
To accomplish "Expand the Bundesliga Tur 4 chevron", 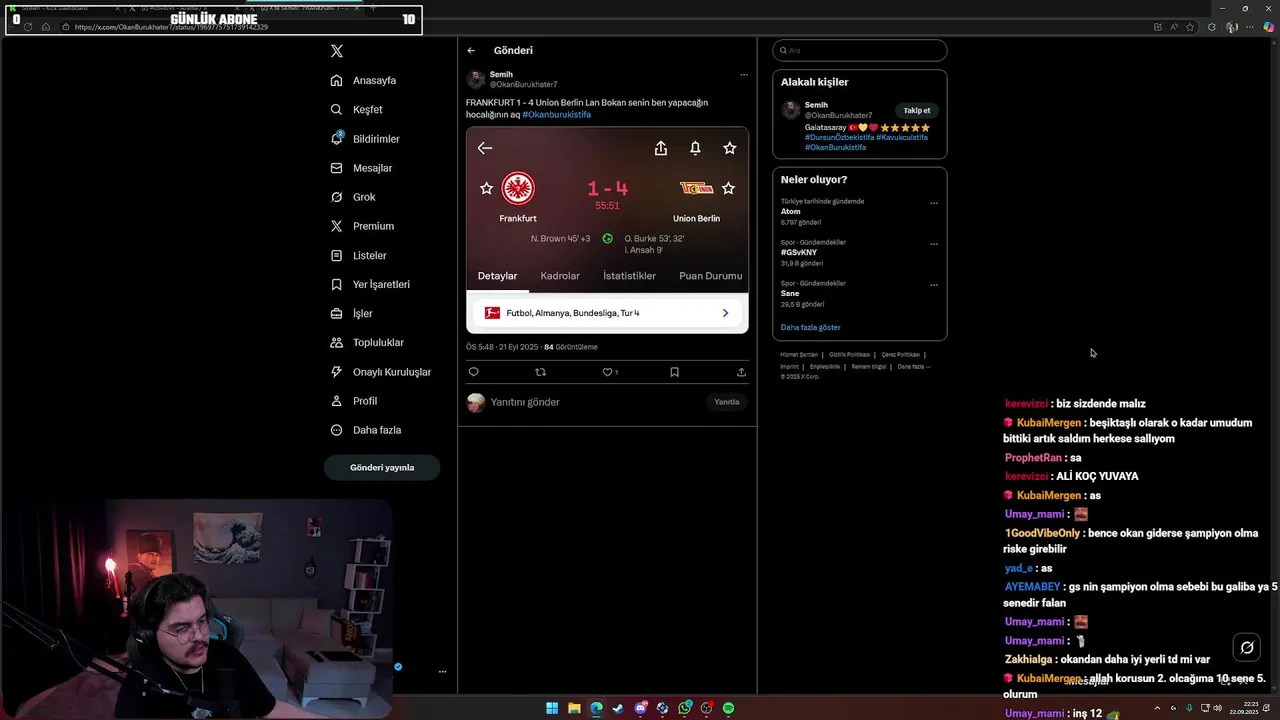I will 725,313.
